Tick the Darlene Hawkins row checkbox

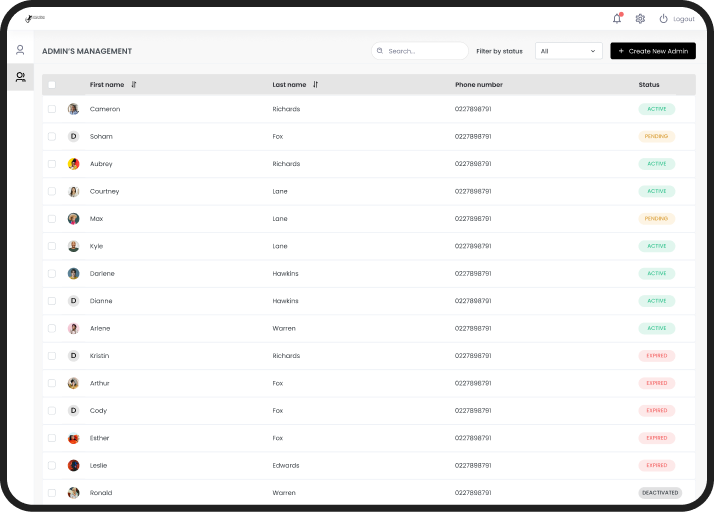tap(52, 273)
